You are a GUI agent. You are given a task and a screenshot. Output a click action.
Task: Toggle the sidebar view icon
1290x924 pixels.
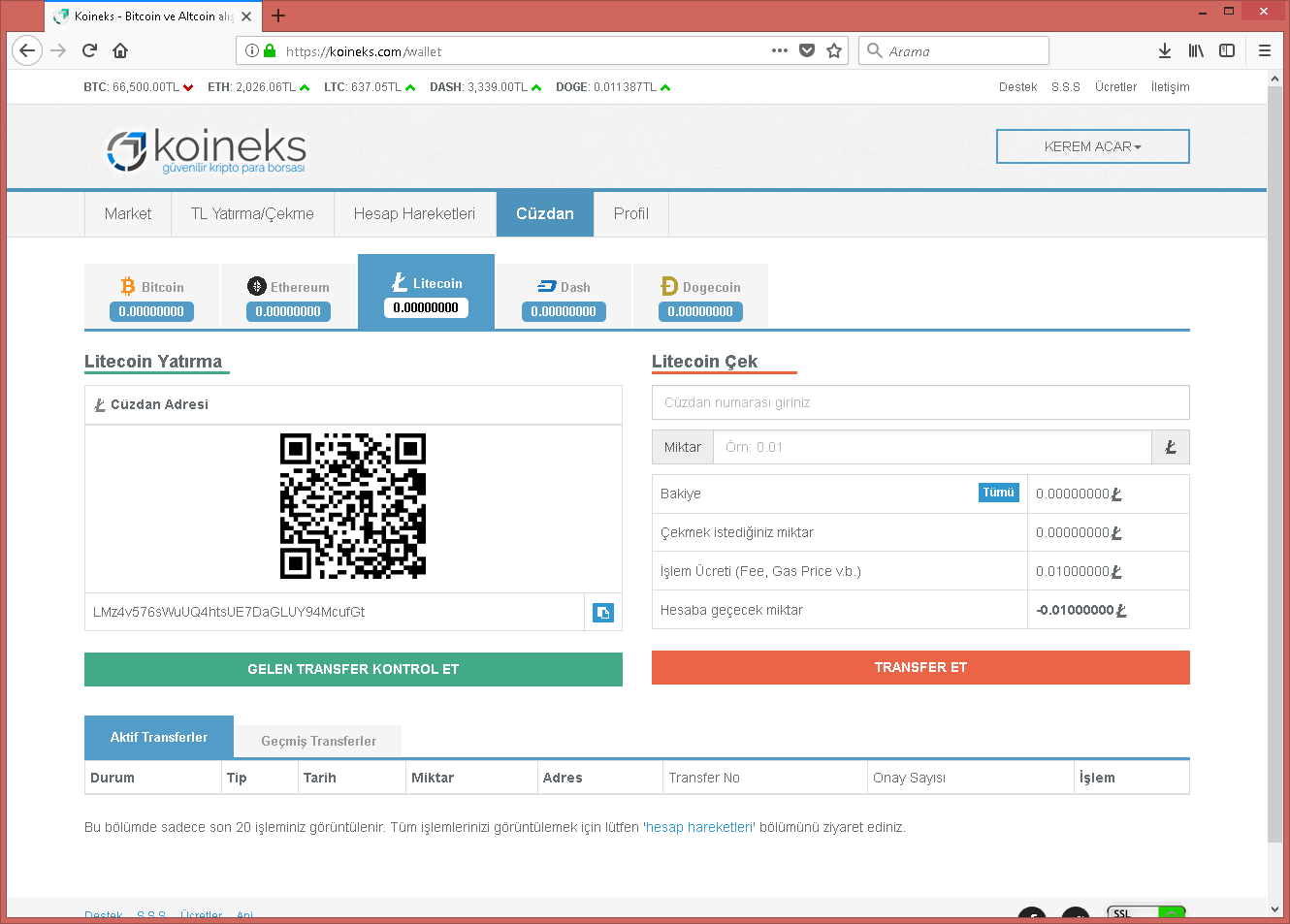[x=1227, y=50]
